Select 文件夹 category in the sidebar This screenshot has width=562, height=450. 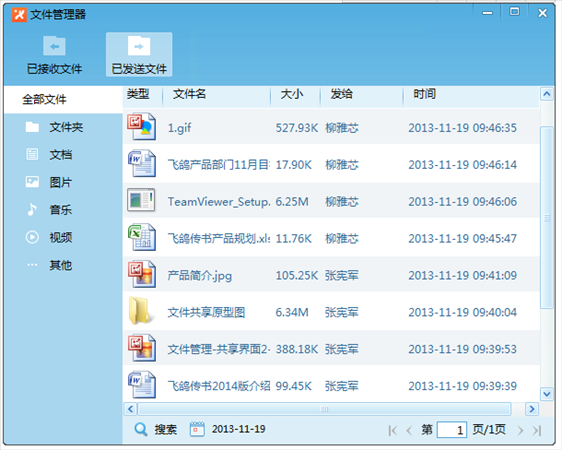coord(66,127)
